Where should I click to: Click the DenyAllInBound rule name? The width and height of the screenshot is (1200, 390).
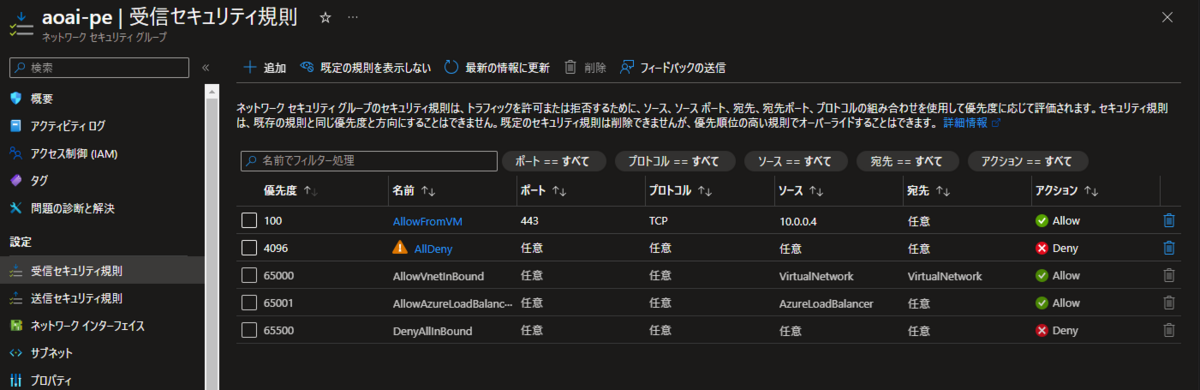pos(434,330)
